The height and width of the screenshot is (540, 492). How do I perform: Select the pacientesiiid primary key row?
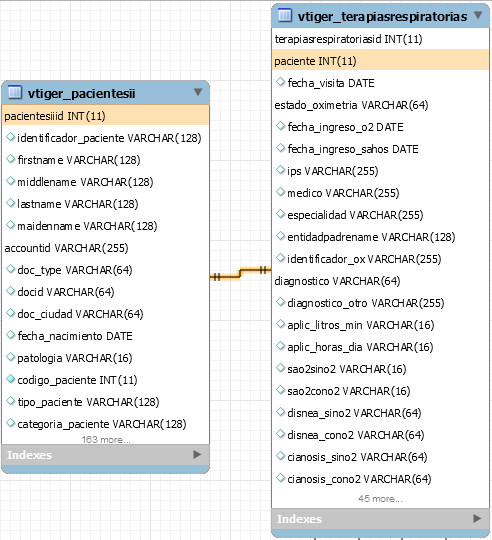coord(106,116)
